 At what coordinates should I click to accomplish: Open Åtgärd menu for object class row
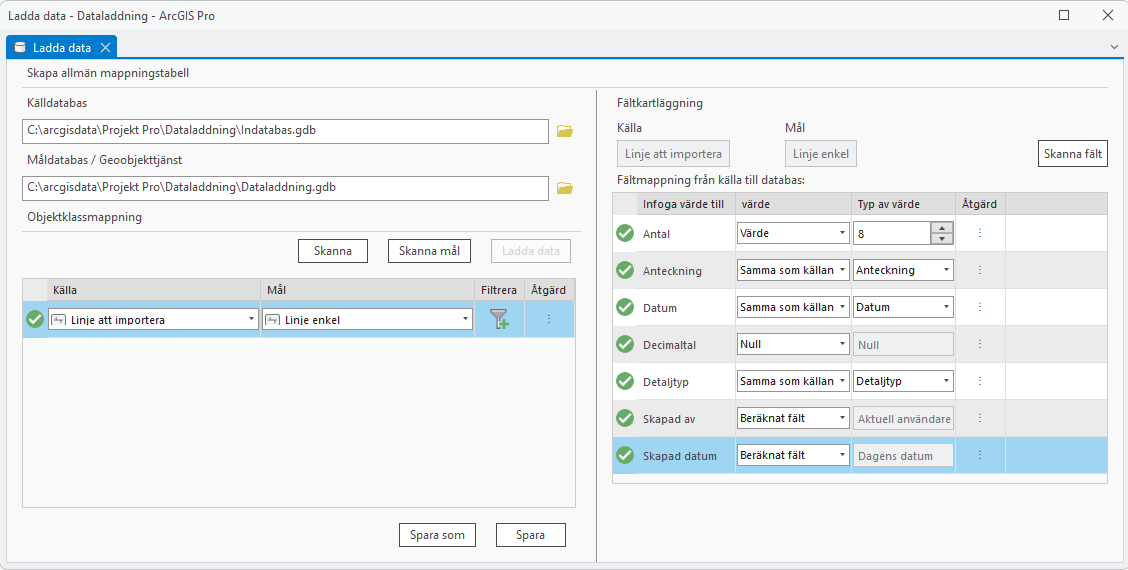(x=549, y=320)
